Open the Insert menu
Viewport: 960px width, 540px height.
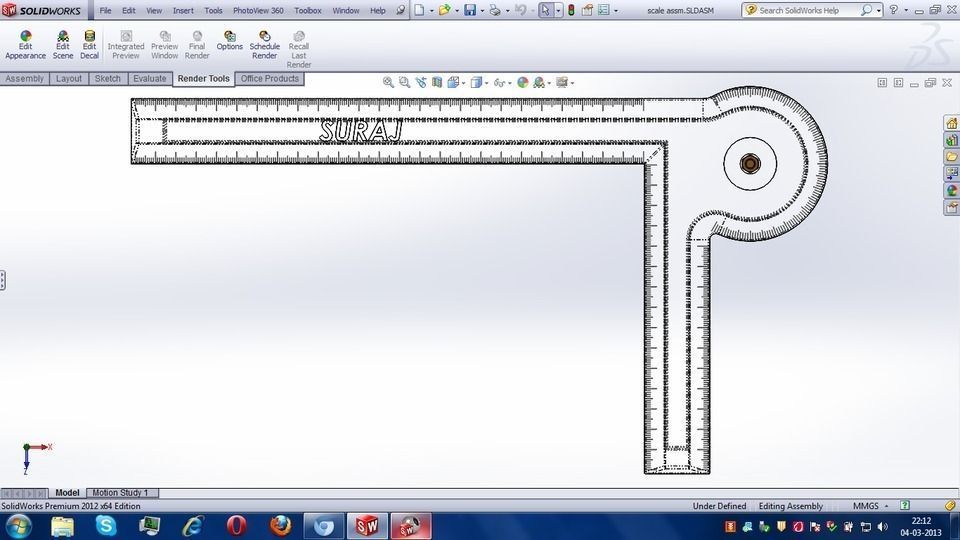(x=183, y=10)
